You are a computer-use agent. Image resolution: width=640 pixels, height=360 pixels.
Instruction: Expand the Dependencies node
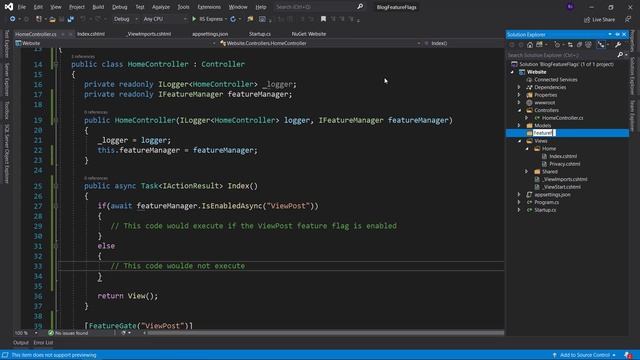tap(519, 87)
